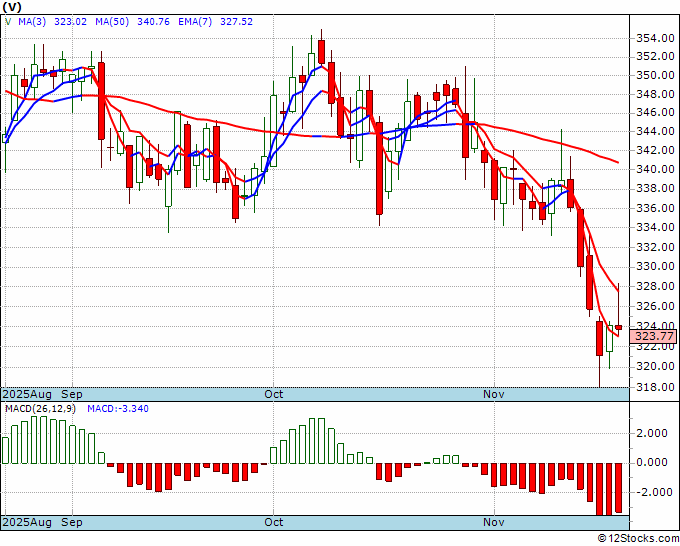The height and width of the screenshot is (546, 680).
Task: Click the EMA(7) value 327.52
Action: click(236, 22)
